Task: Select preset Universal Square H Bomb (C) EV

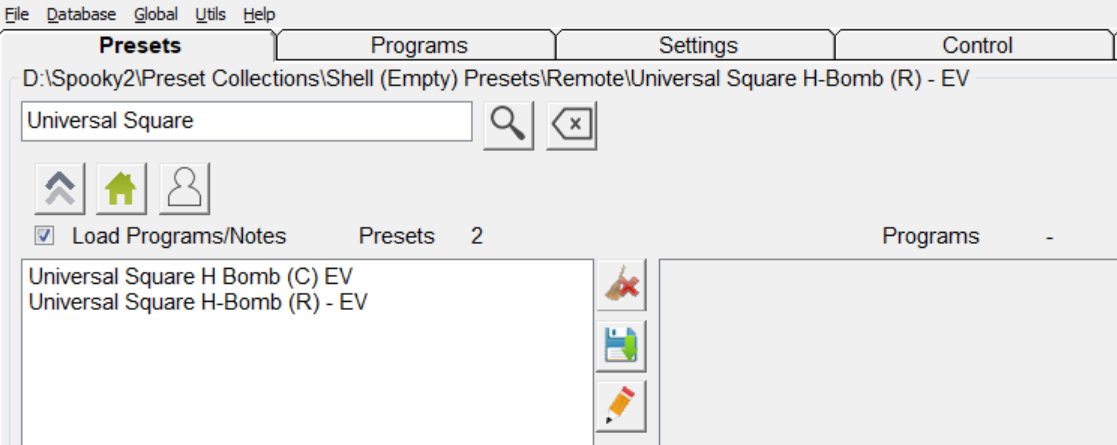Action: (191, 276)
